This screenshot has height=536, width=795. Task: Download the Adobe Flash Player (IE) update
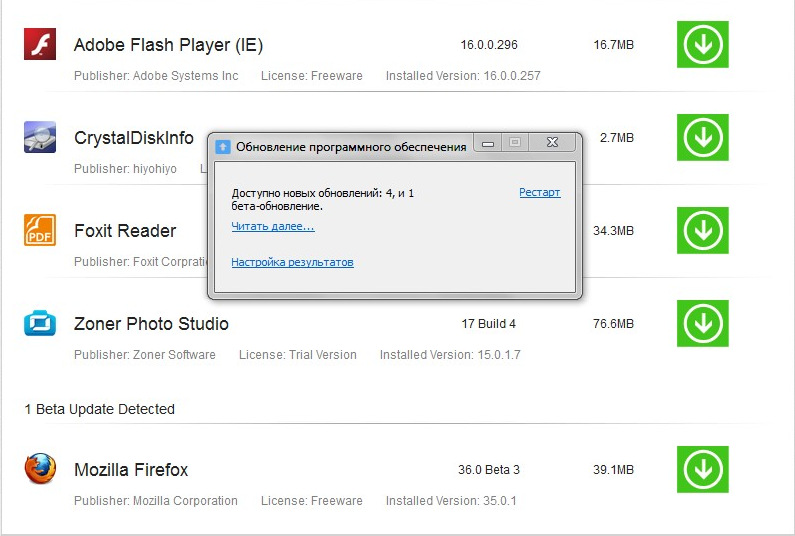tap(703, 45)
